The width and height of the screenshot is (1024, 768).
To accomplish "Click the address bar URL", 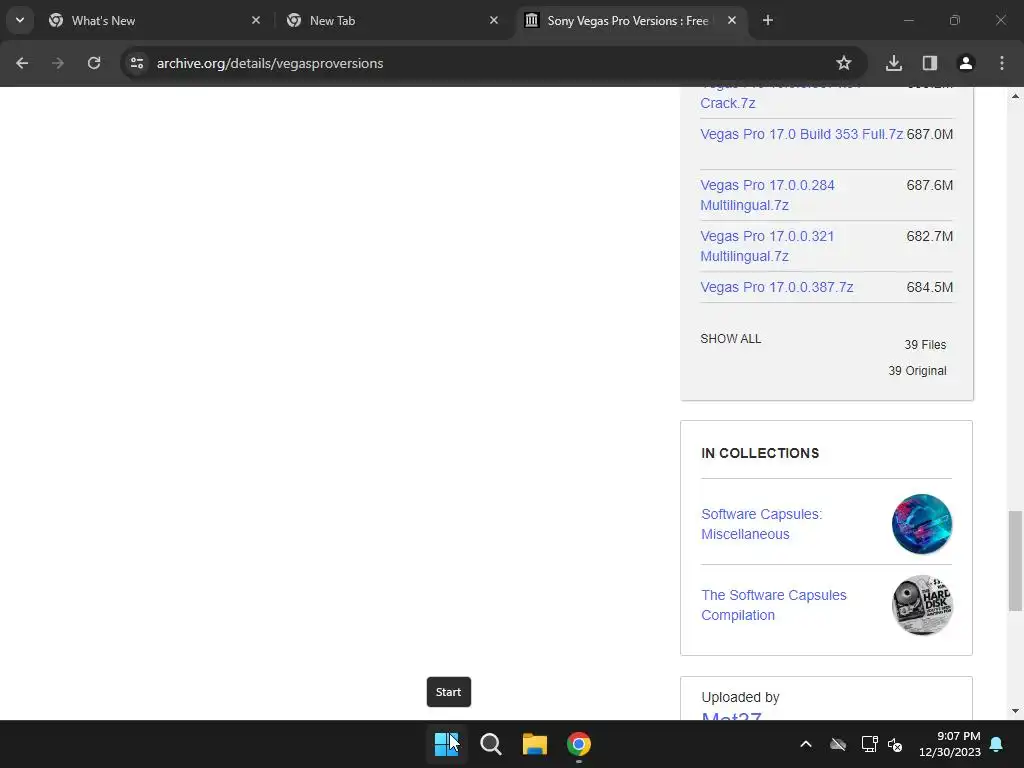I will click(270, 63).
